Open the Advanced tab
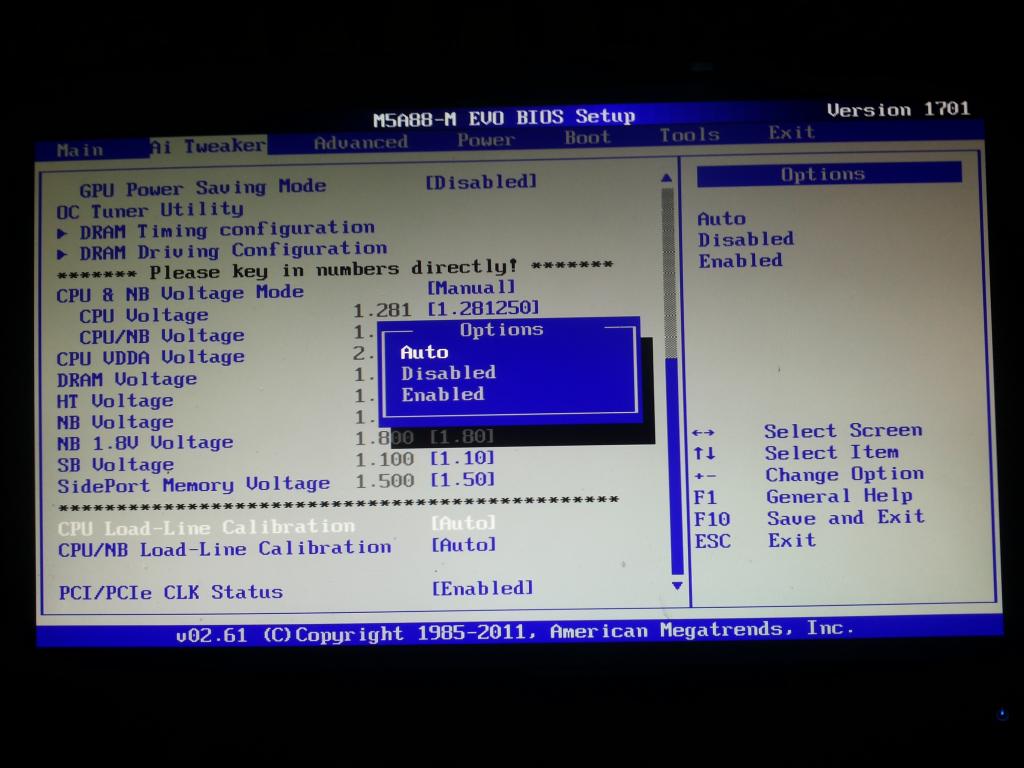The height and width of the screenshot is (768, 1024). pyautogui.click(x=361, y=142)
